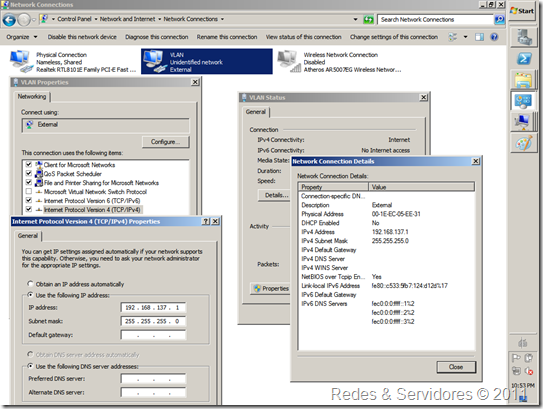Viewport: 543px width, 409px height.
Task: Select the Physical Connection adapter icon
Action: tap(21, 61)
